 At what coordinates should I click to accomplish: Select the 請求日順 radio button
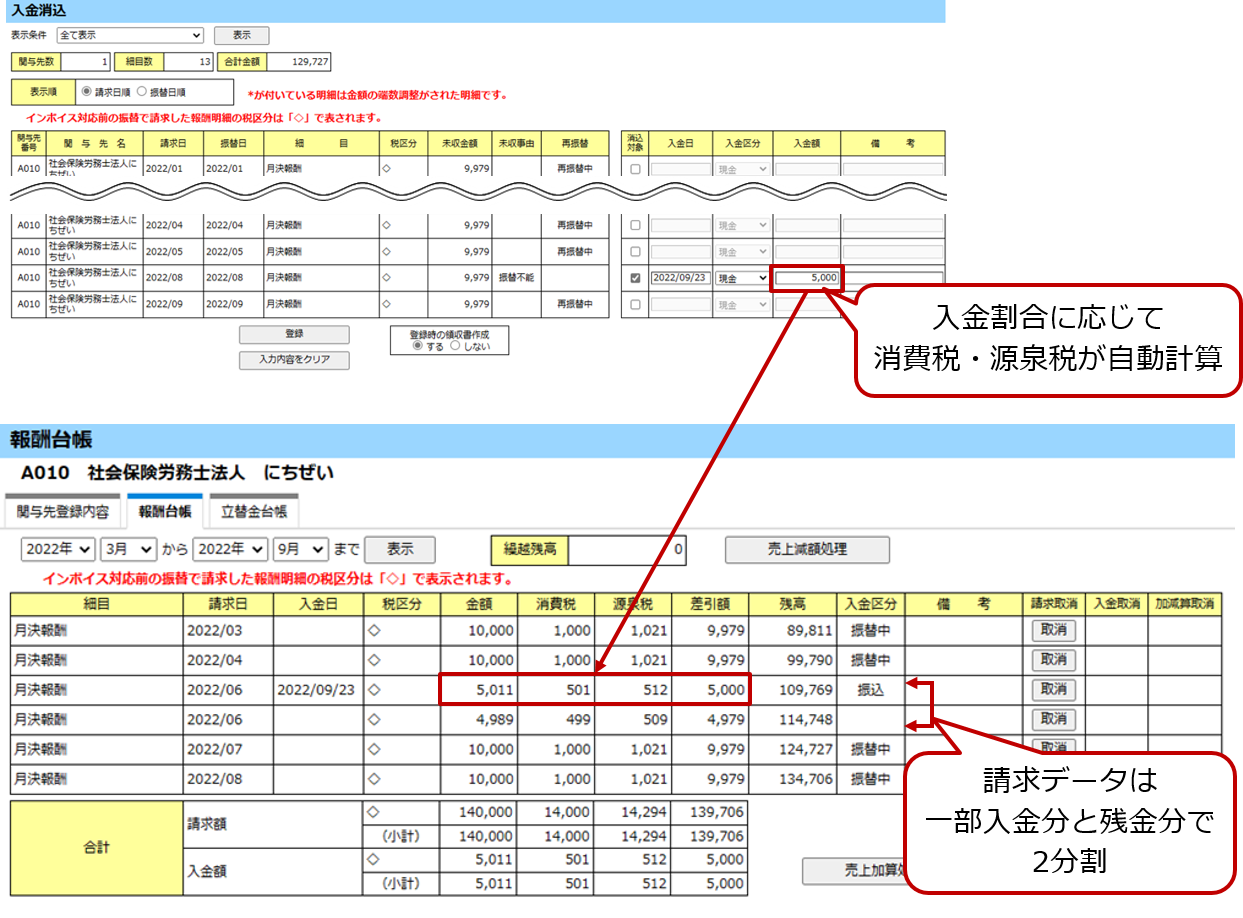coord(86,92)
